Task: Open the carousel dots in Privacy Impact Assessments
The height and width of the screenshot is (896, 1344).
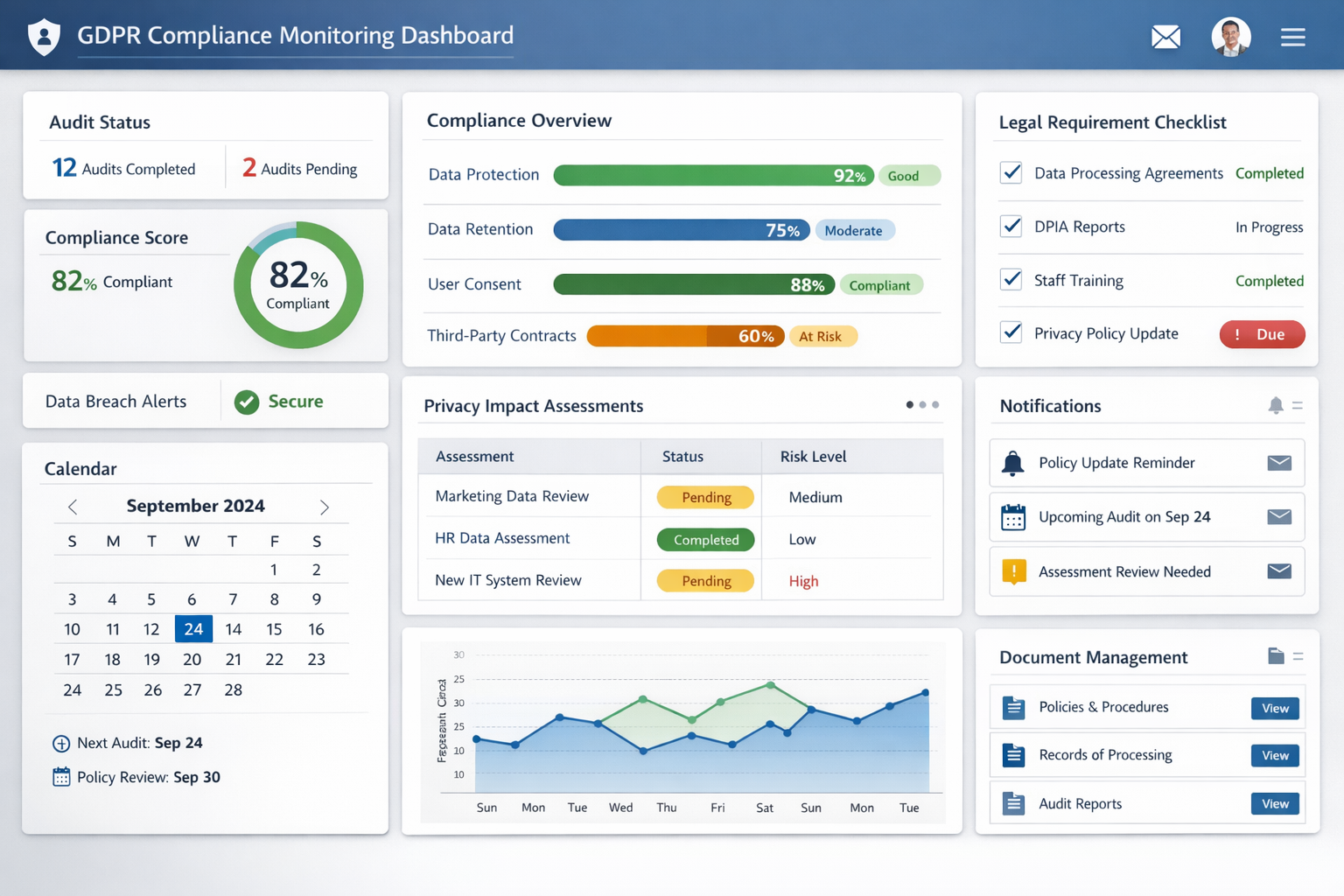Action: click(922, 404)
